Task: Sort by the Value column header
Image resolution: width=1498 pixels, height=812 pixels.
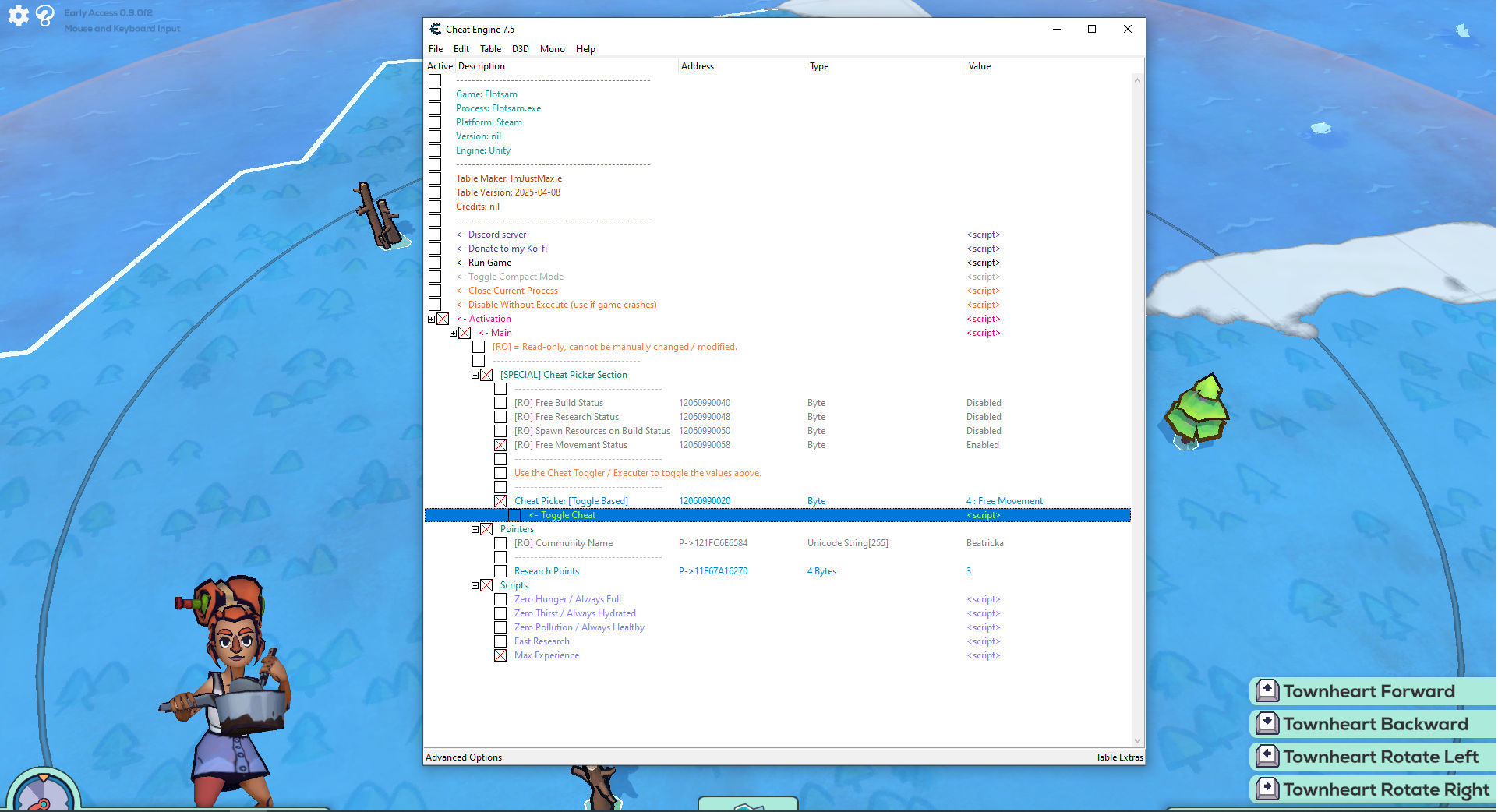Action: (1048, 66)
